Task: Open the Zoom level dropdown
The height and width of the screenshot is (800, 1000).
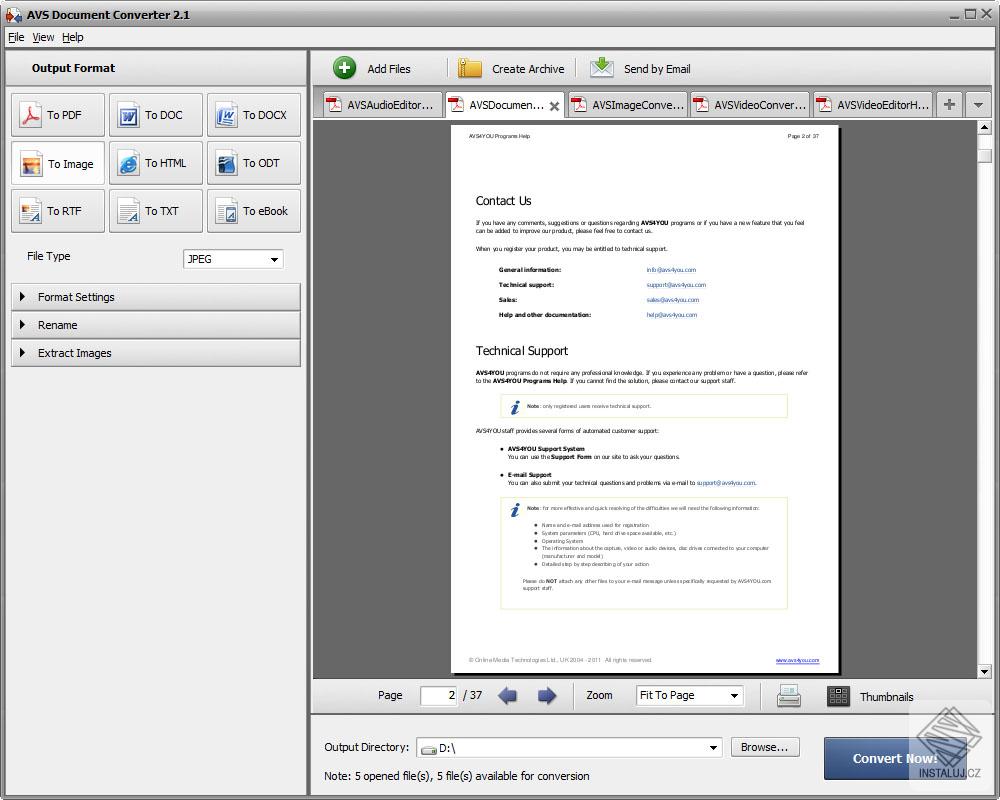Action: [x=689, y=695]
